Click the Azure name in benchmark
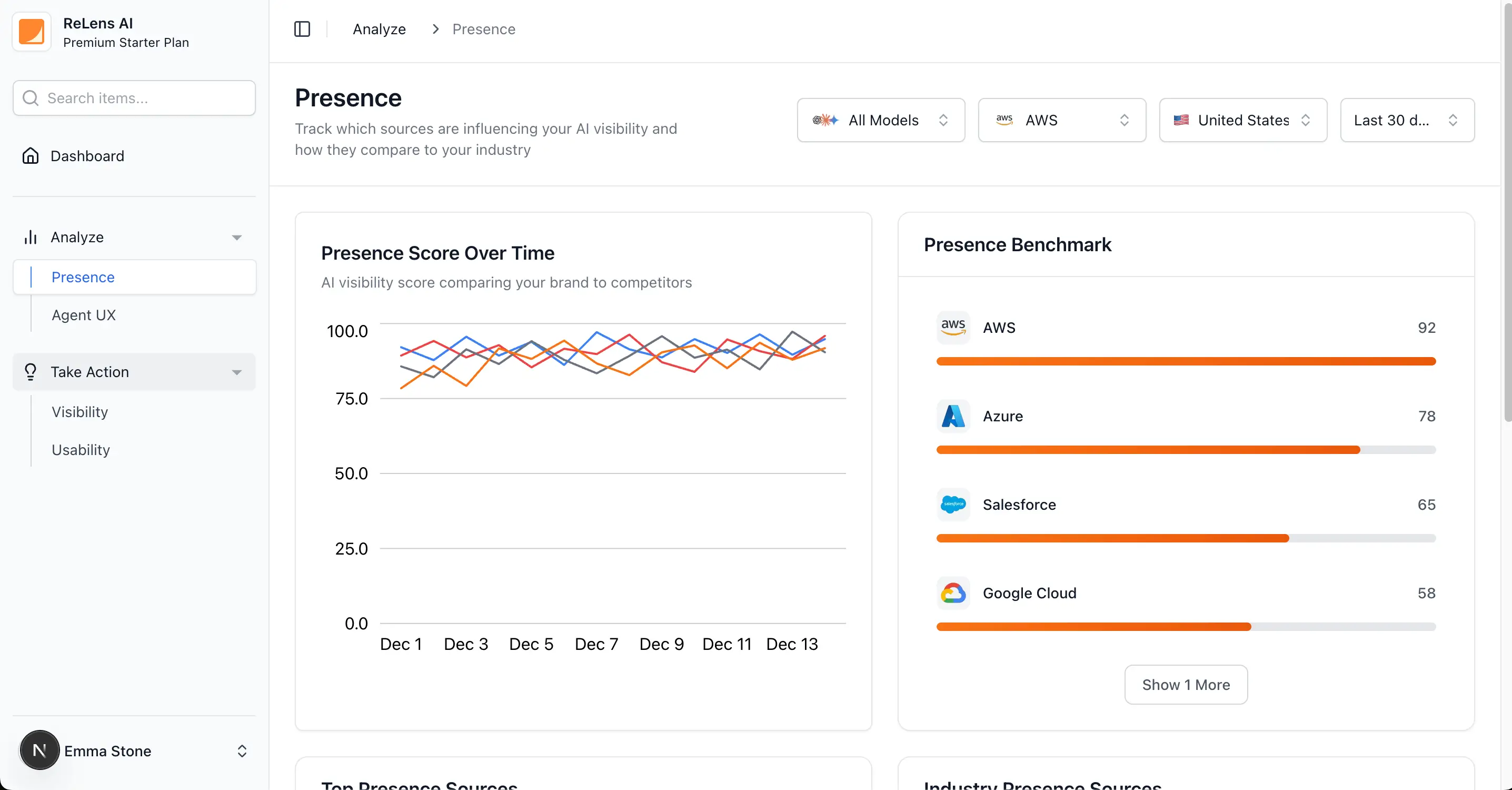The width and height of the screenshot is (1512, 790). [x=1002, y=416]
